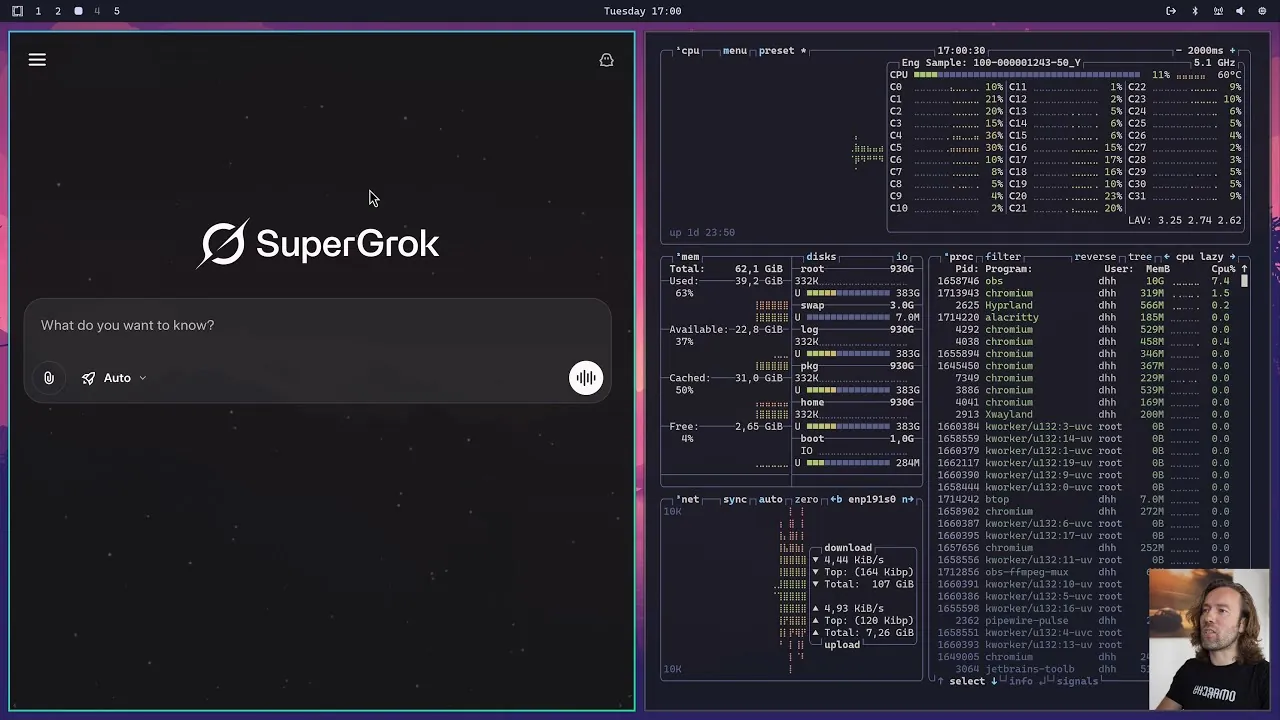
Task: Open the volume icon in the status bar
Action: click(1240, 11)
